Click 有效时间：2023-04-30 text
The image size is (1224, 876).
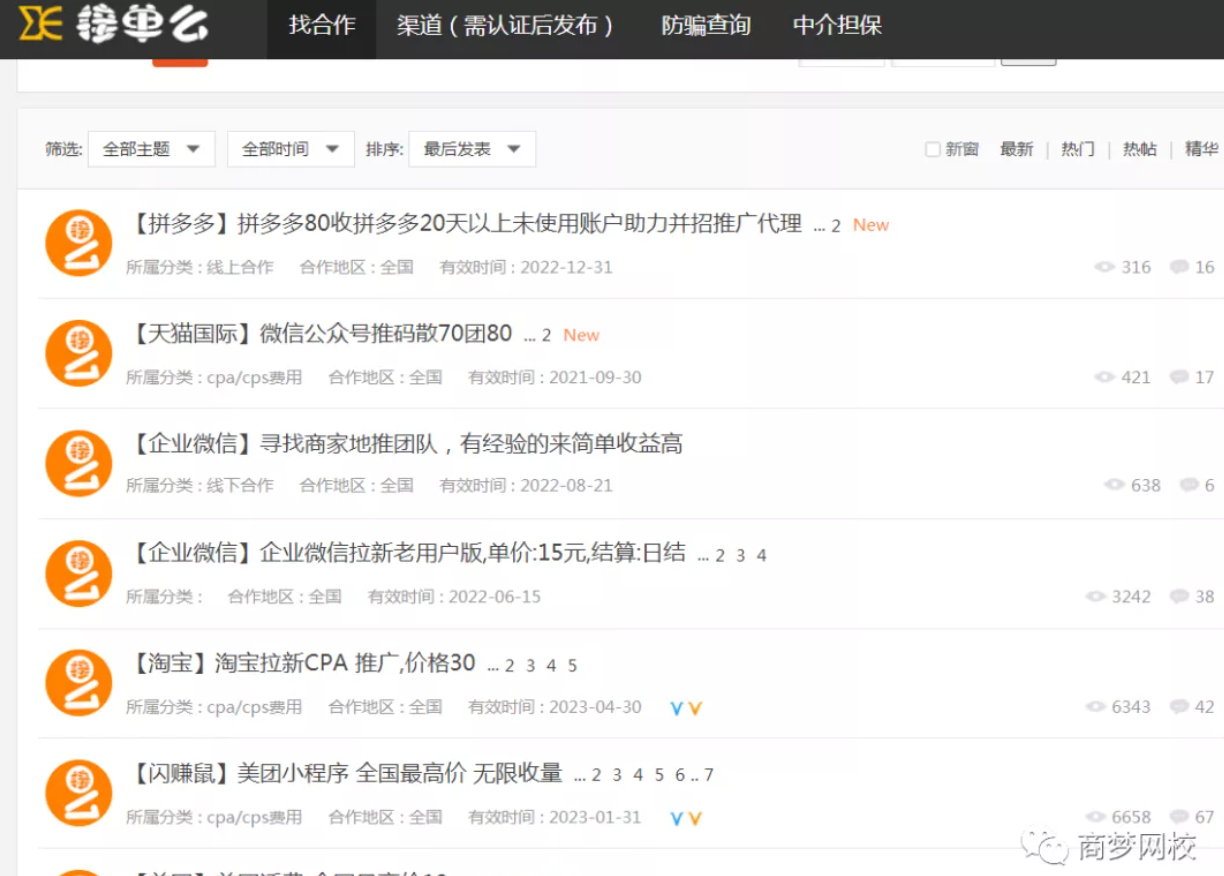point(555,707)
